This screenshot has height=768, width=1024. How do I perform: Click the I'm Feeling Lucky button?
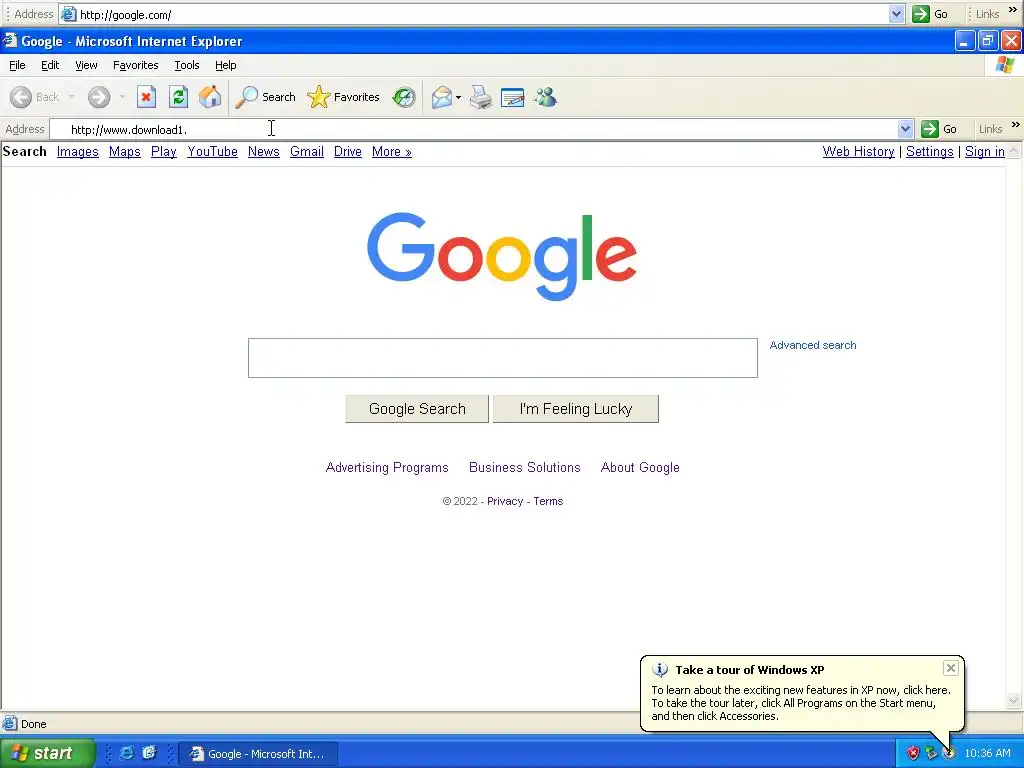pos(576,409)
